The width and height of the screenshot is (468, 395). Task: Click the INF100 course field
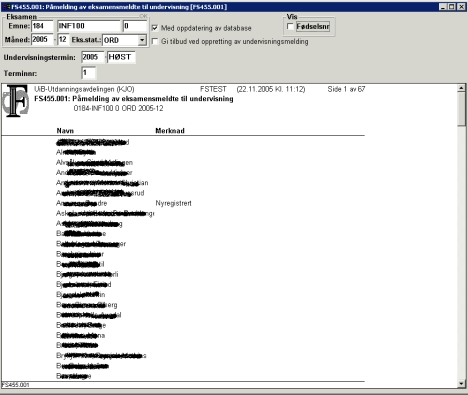(89, 26)
